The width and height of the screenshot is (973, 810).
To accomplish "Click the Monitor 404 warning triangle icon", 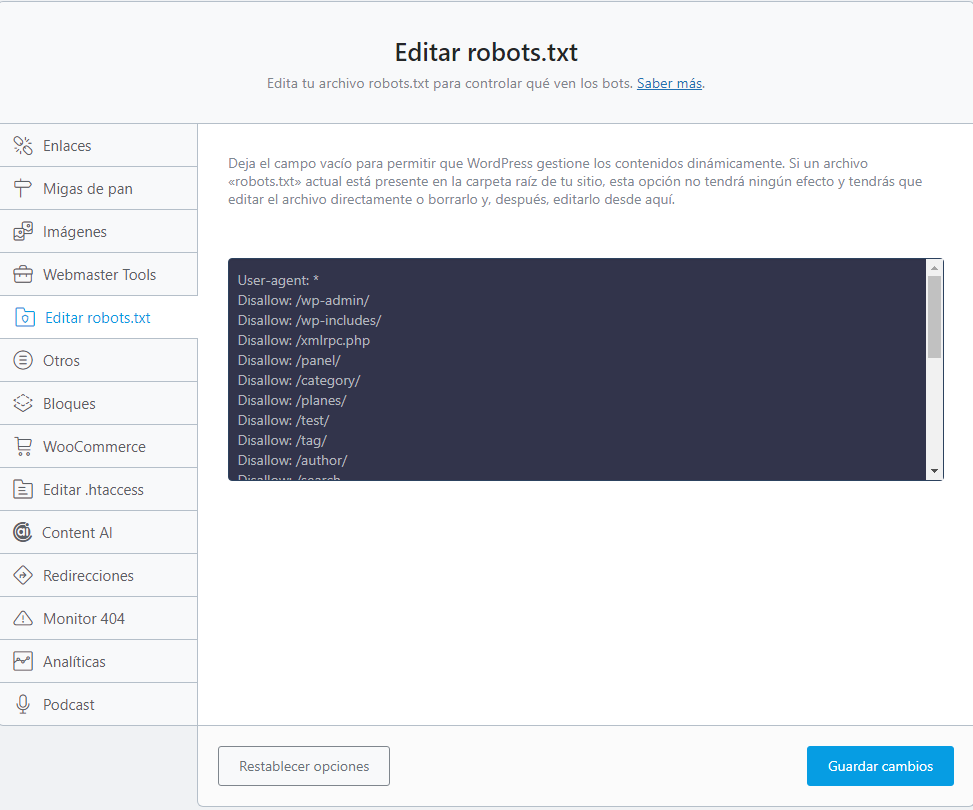I will 23,618.
